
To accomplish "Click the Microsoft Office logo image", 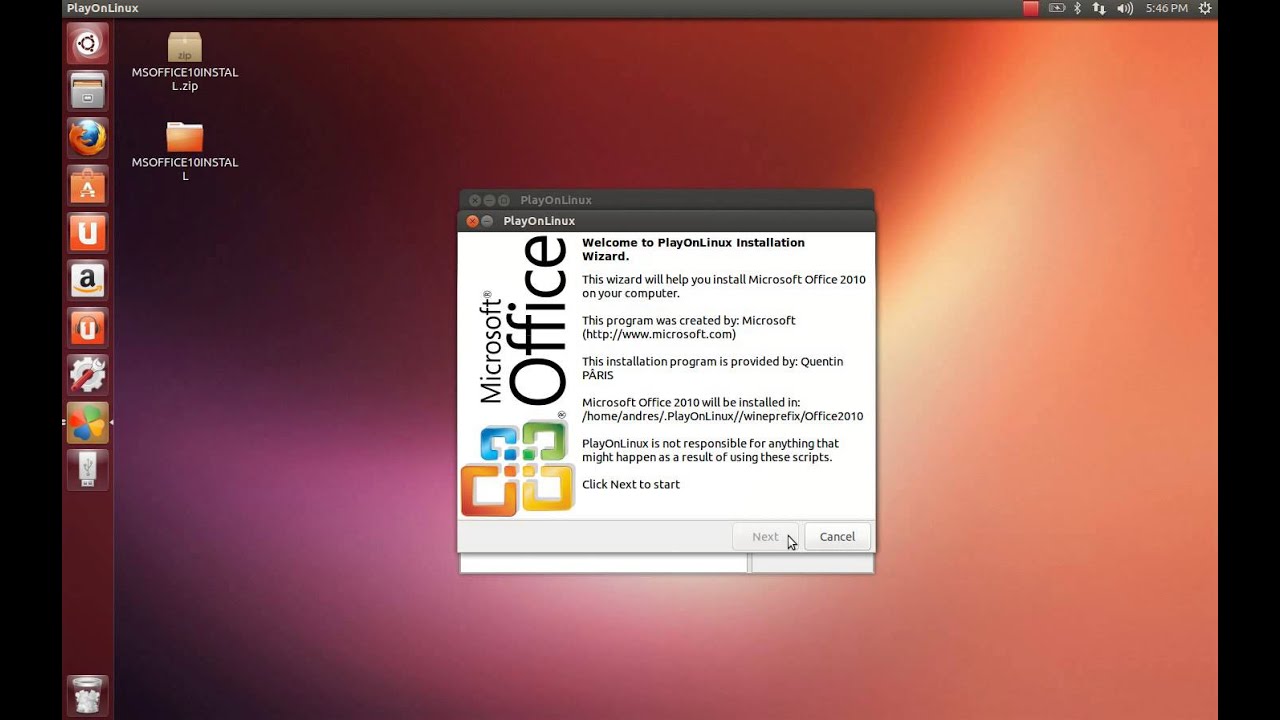I will coord(518,375).
